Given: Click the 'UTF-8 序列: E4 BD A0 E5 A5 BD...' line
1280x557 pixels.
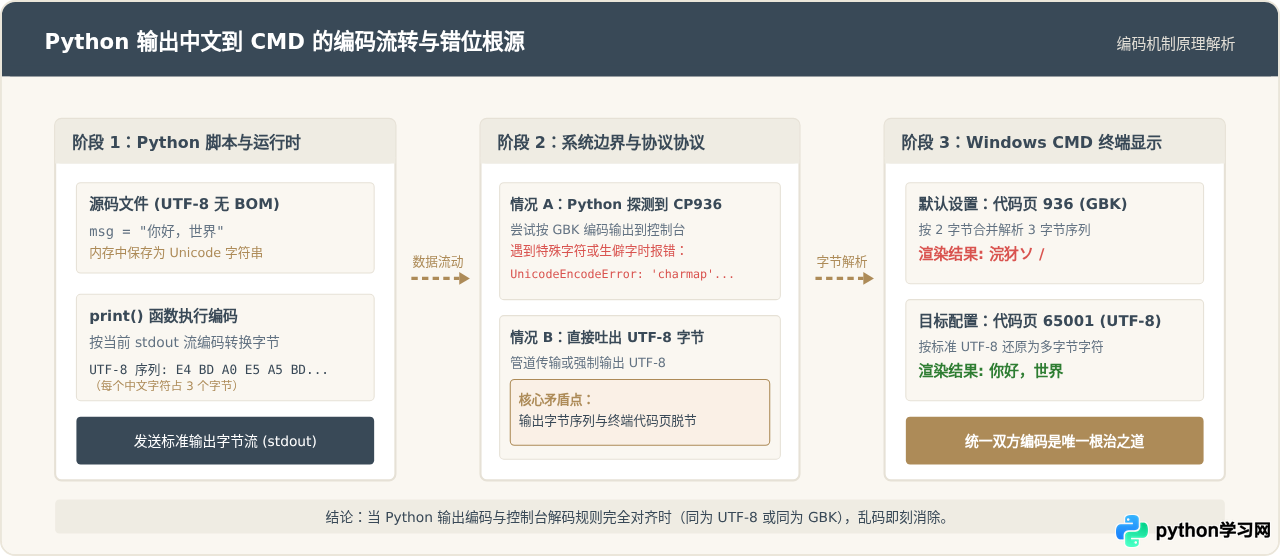Looking at the screenshot, I should coord(208,370).
